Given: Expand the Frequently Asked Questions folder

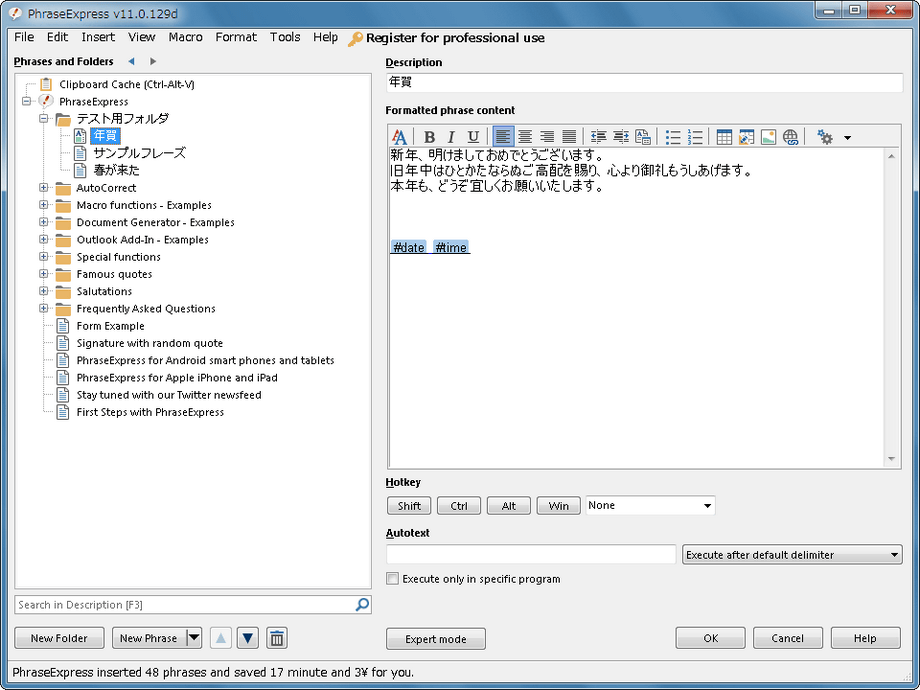Looking at the screenshot, I should pyautogui.click(x=44, y=308).
